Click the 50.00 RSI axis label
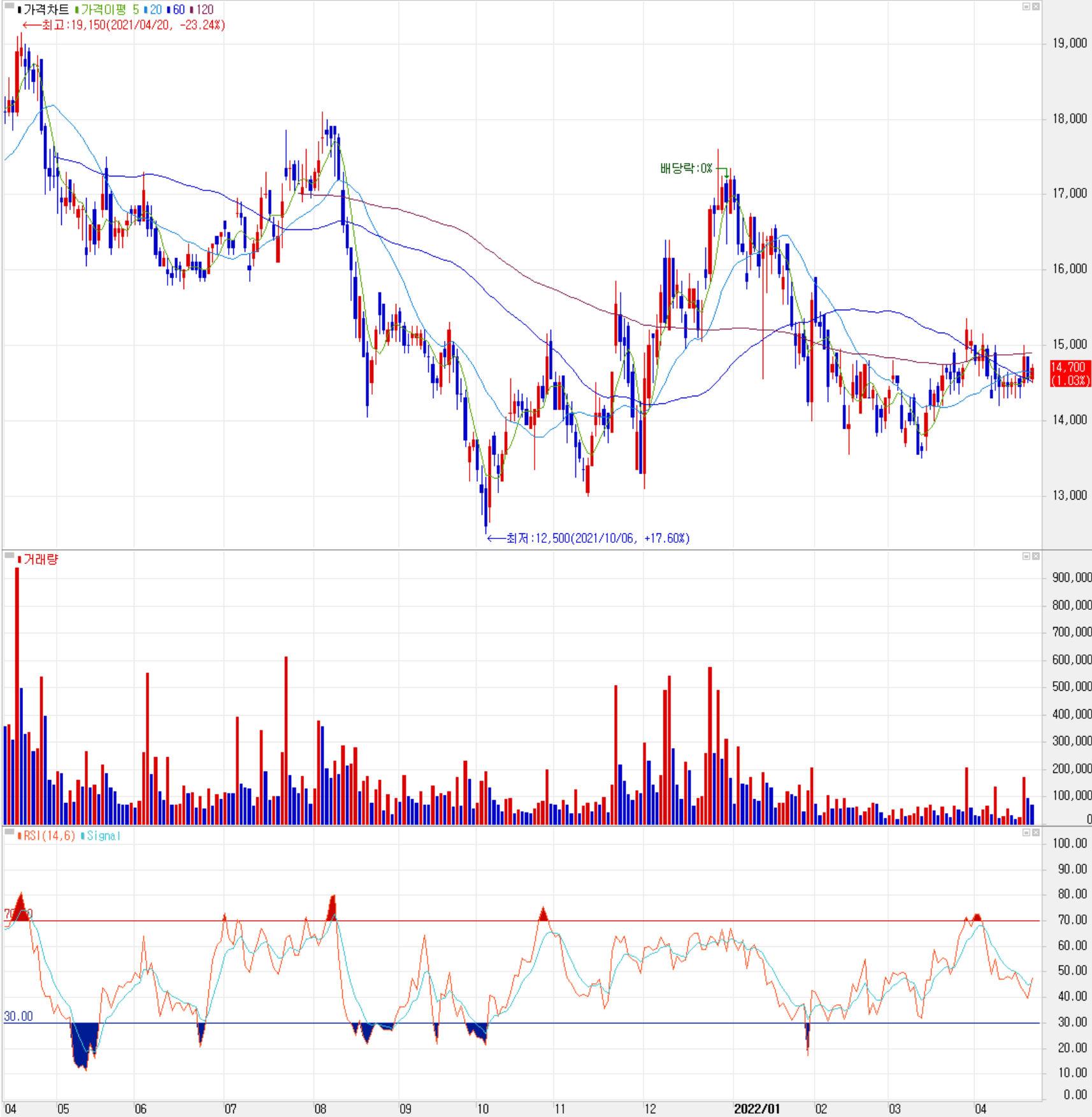Image resolution: width=1092 pixels, height=1117 pixels. coord(1072,970)
